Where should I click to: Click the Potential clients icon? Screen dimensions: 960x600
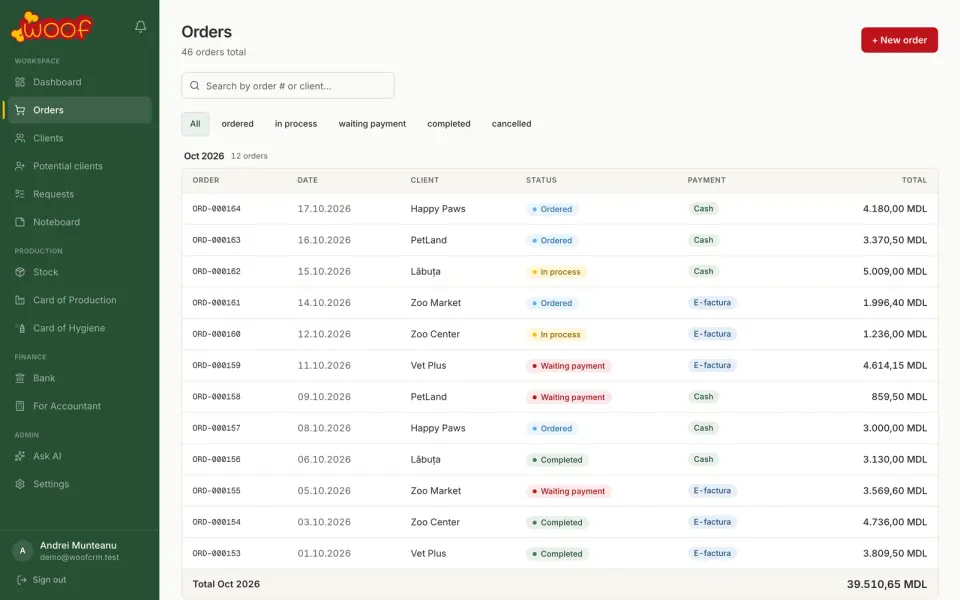click(20, 166)
